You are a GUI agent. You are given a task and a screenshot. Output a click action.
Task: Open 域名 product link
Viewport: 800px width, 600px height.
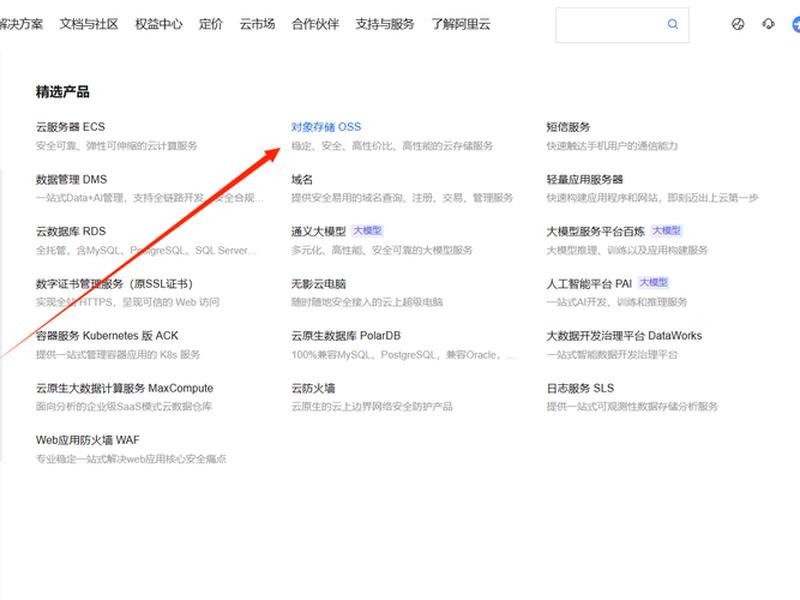(x=302, y=180)
